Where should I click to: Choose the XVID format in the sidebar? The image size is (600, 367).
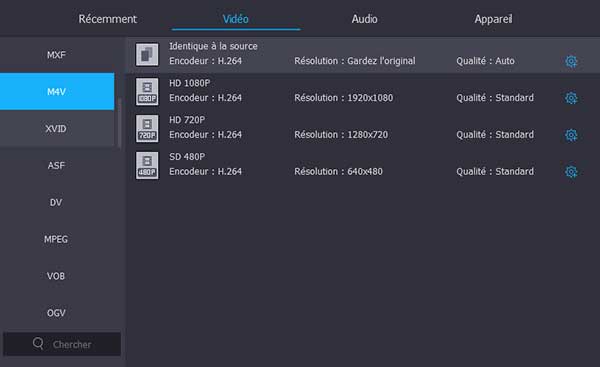click(x=57, y=129)
